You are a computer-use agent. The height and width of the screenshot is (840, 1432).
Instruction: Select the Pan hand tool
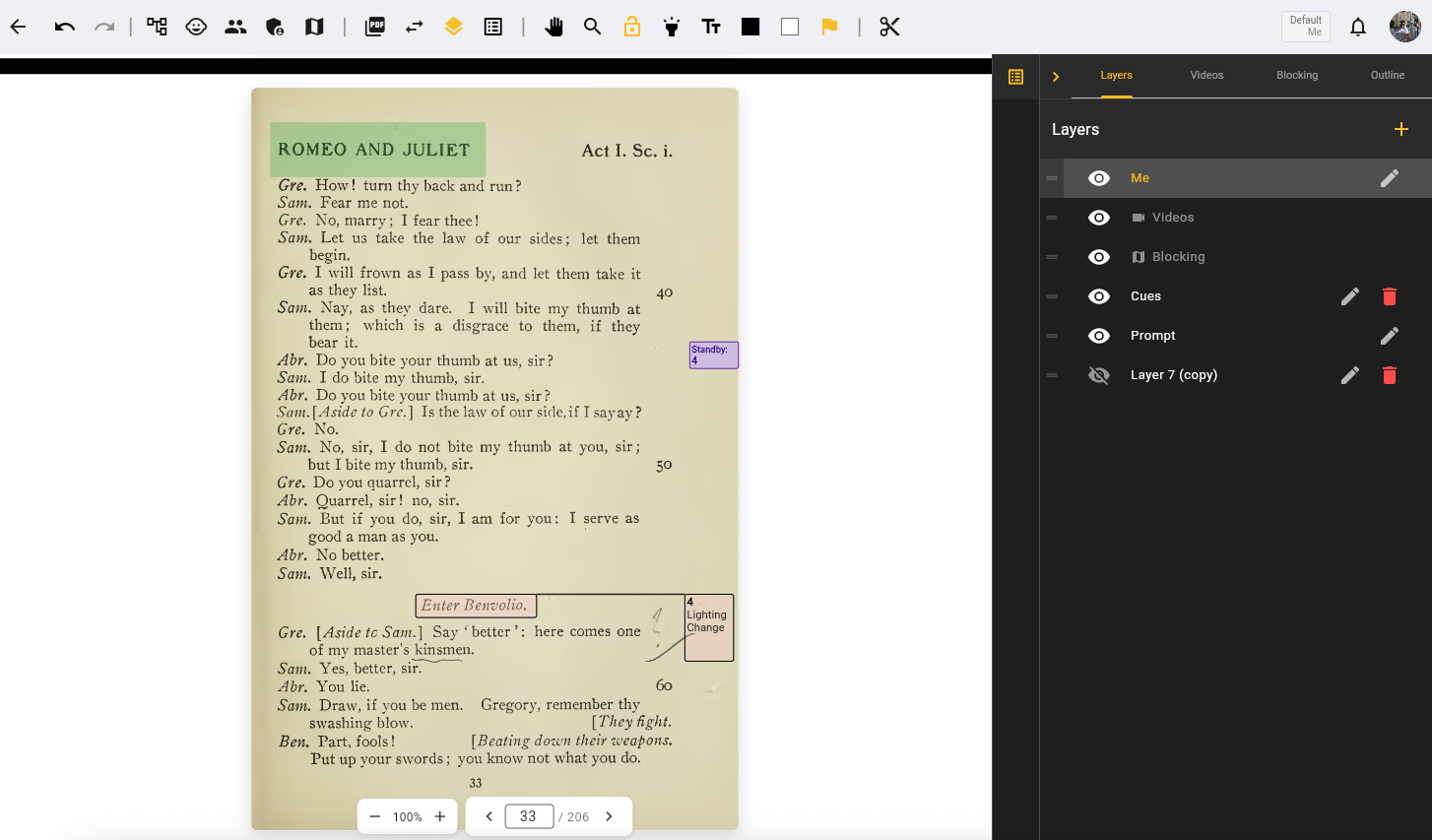pyautogui.click(x=554, y=27)
